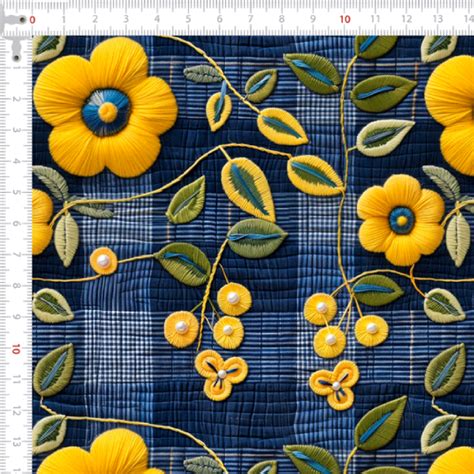474x474 pixels.
Task: Click the rightmost pearl berry in the right cluster
Action: coord(372,330)
